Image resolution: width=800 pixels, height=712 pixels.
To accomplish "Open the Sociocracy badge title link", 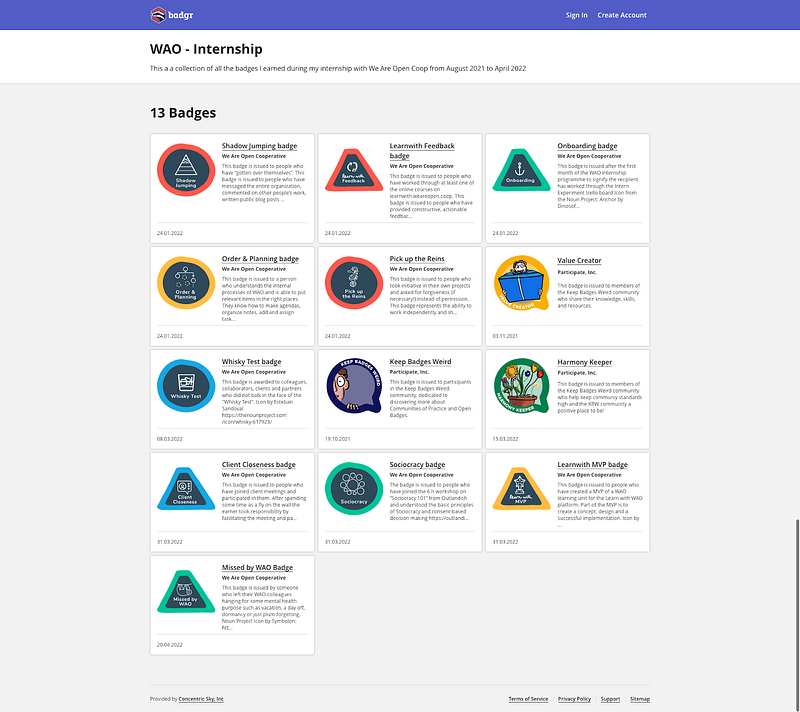I will click(417, 465).
